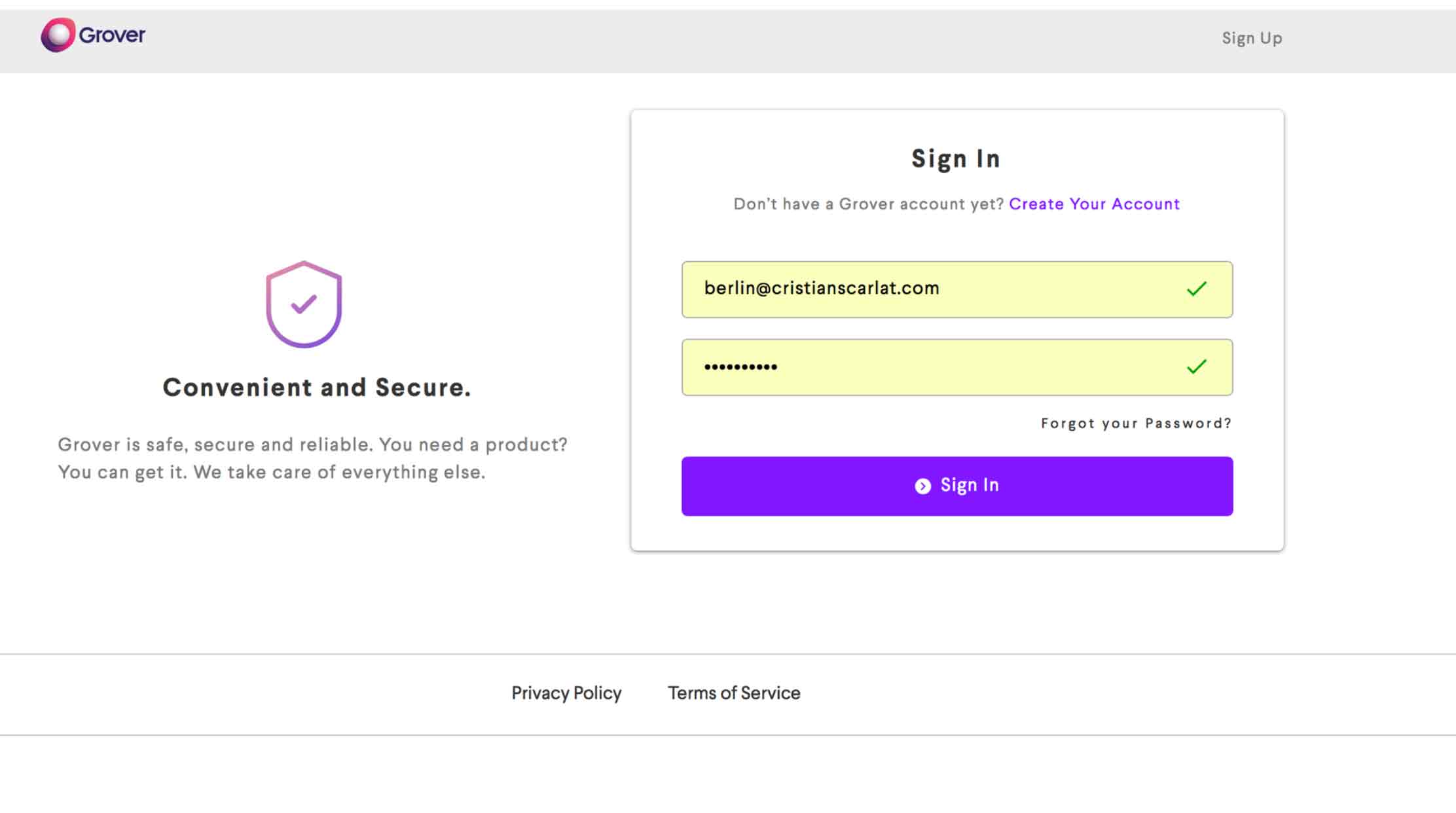Open the Forgot your Password link
Screen dimensions: 1456x813
coord(1136,424)
